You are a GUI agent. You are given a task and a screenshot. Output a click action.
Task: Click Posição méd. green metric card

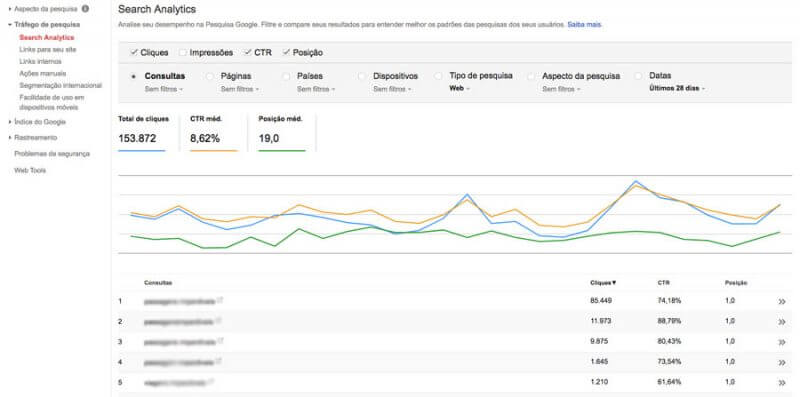[x=282, y=132]
